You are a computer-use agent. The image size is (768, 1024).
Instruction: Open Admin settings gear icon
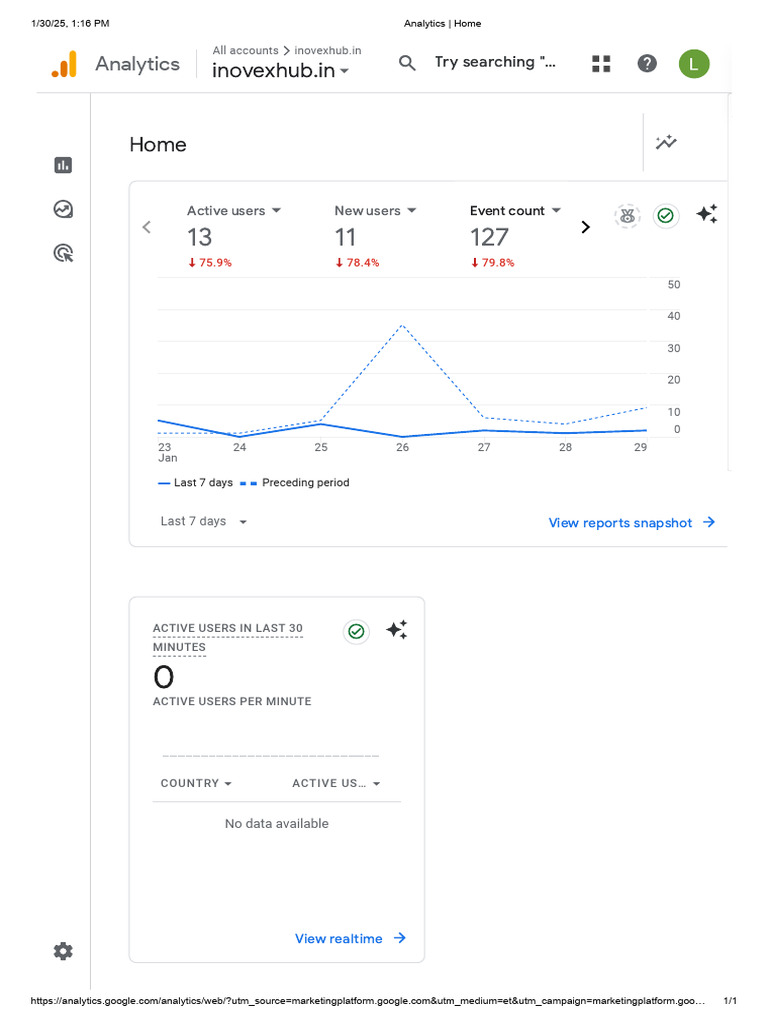point(63,951)
